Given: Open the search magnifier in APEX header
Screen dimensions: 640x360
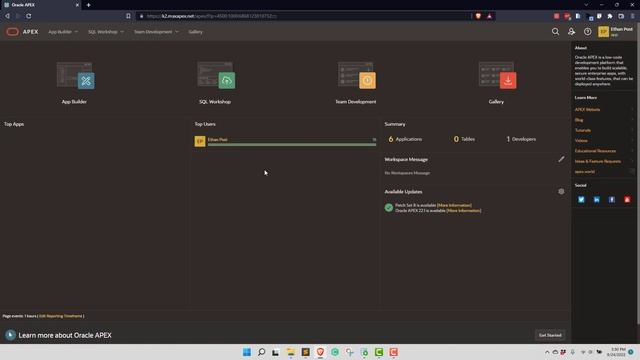Looking at the screenshot, I should pyautogui.click(x=555, y=31).
